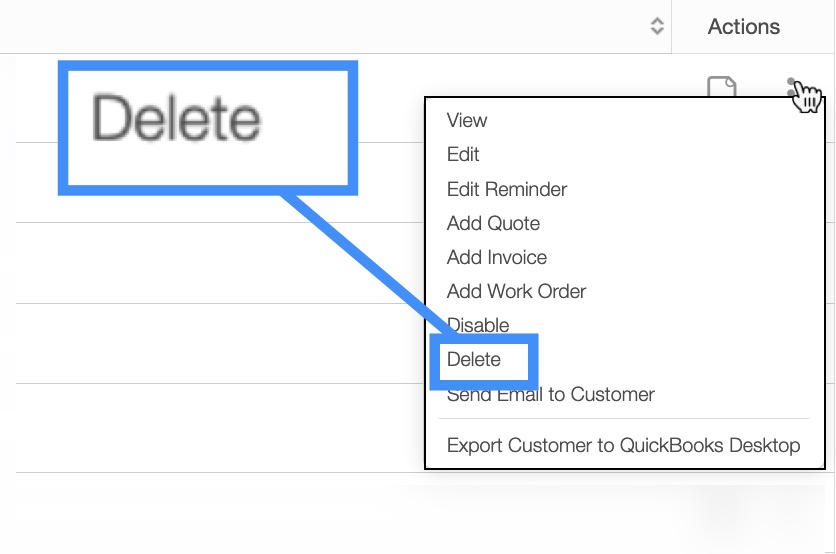Image resolution: width=836 pixels, height=554 pixels.
Task: Pick Add Quote in the dropdown menu
Action: pos(493,223)
